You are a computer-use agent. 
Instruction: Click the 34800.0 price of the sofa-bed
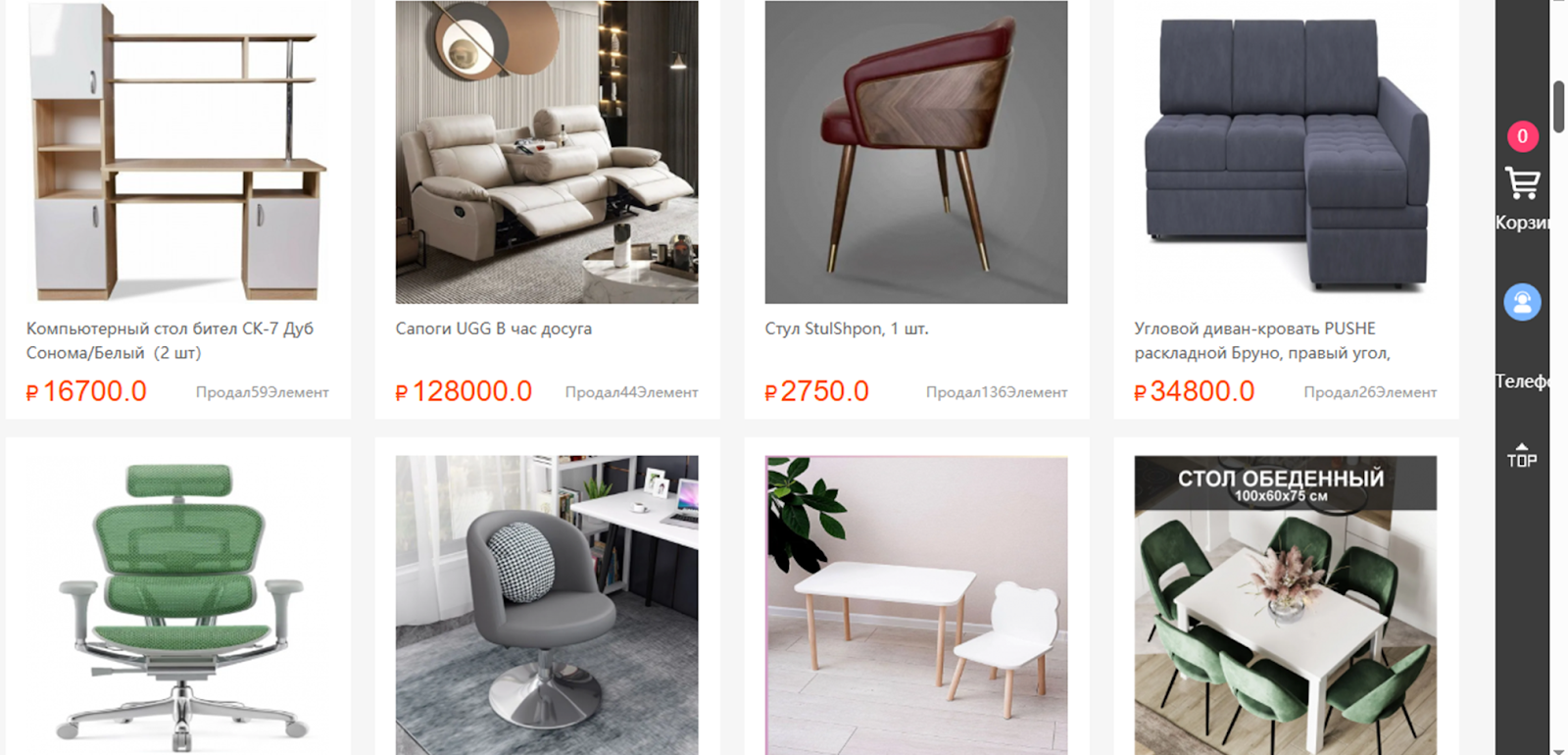click(x=1194, y=391)
